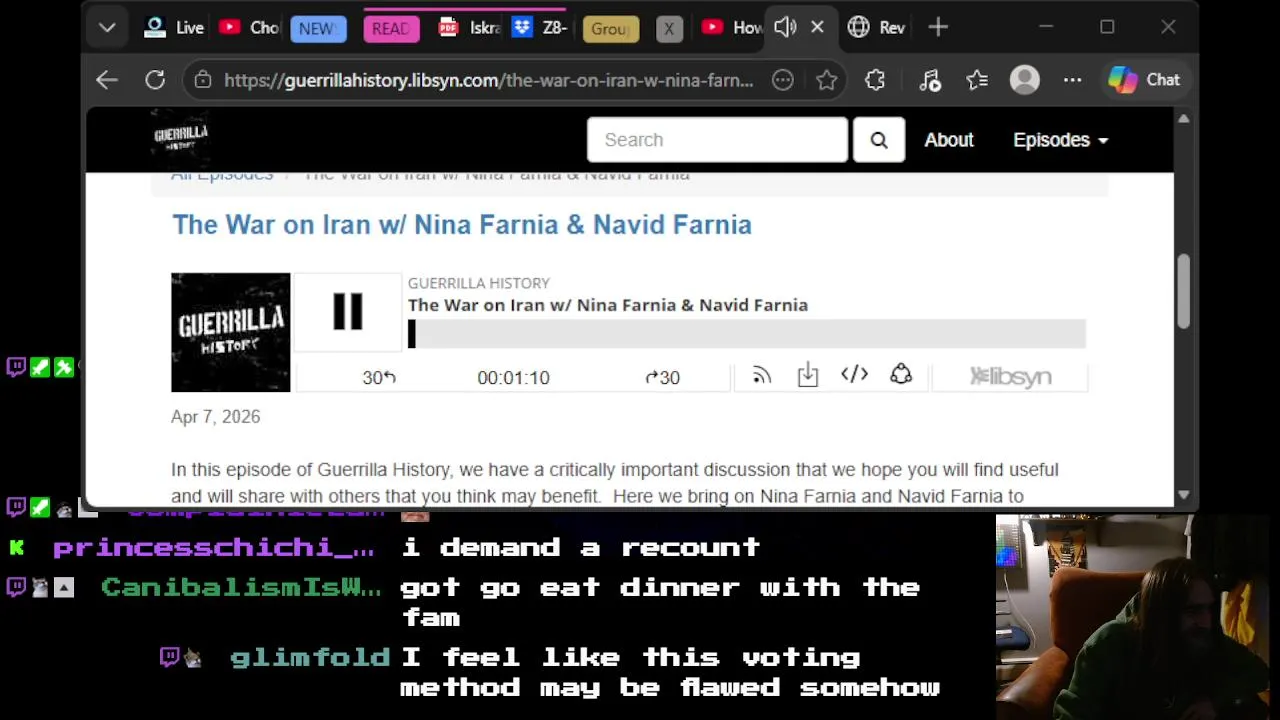Viewport: 1280px width, 720px height.
Task: Mute the playing tab's speaker icon
Action: point(785,28)
